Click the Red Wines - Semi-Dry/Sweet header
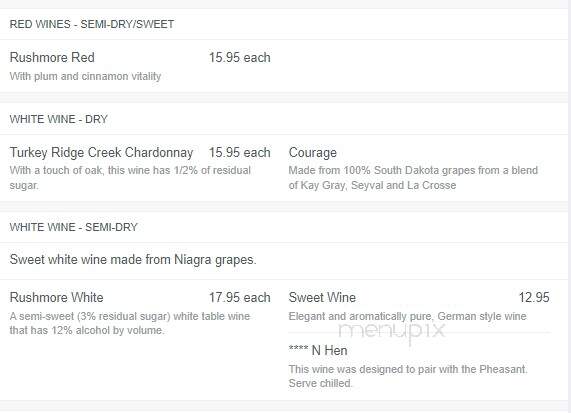The width and height of the screenshot is (571, 413). tap(92, 24)
